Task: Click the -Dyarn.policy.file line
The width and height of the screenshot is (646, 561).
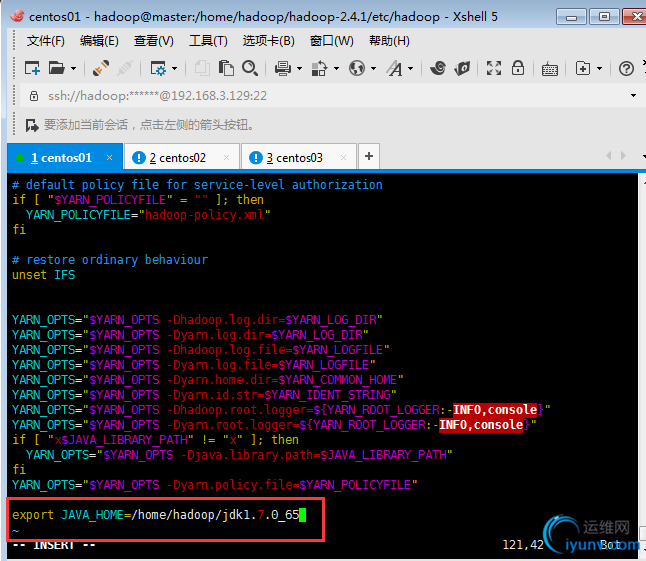Action: 215,485
